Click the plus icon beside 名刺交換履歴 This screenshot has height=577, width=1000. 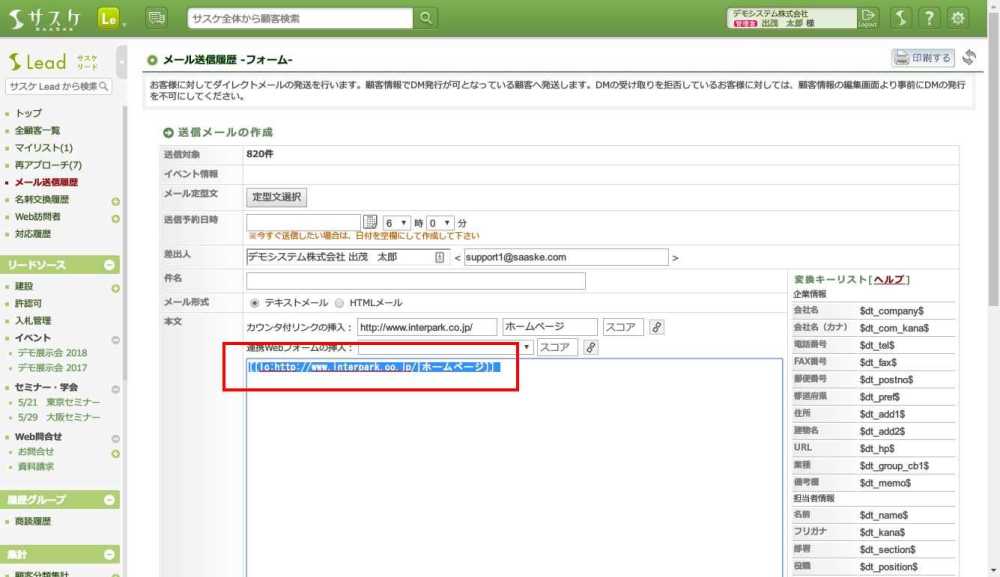pos(115,201)
